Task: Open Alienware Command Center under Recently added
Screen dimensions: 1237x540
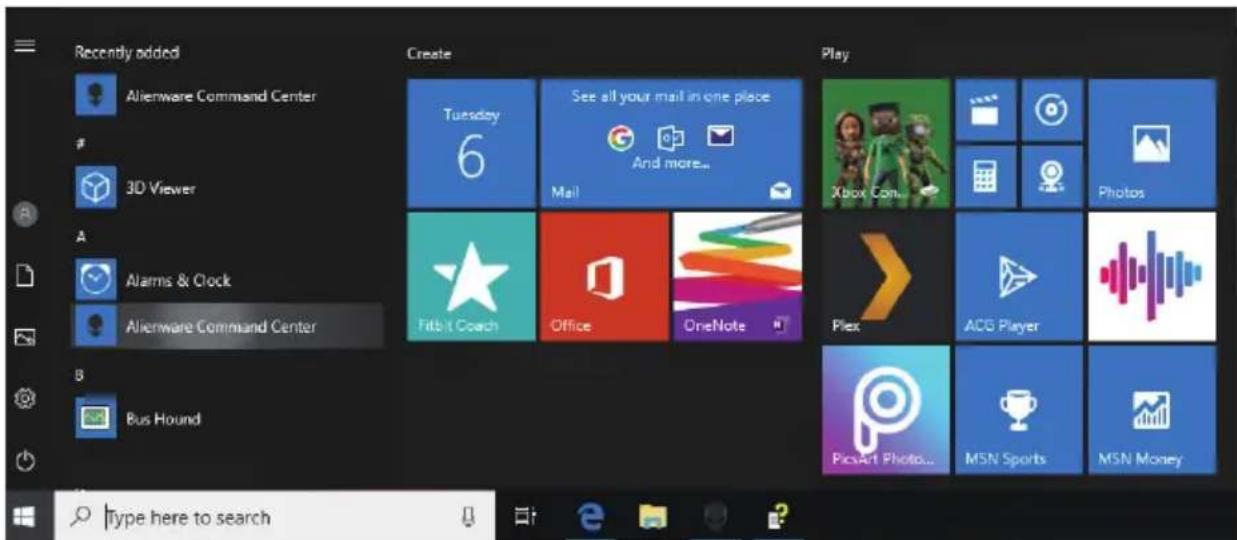Action: [228, 97]
